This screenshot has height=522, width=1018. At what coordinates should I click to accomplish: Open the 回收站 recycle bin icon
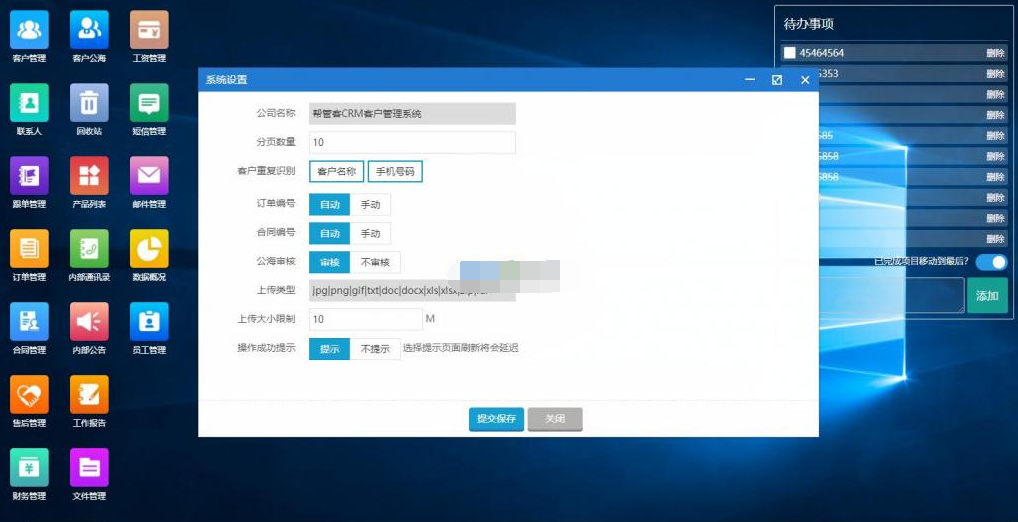[x=89, y=102]
